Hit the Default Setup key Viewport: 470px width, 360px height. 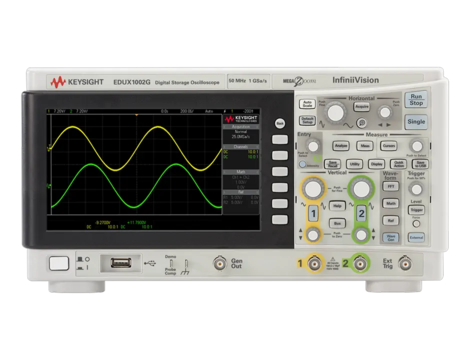point(307,120)
